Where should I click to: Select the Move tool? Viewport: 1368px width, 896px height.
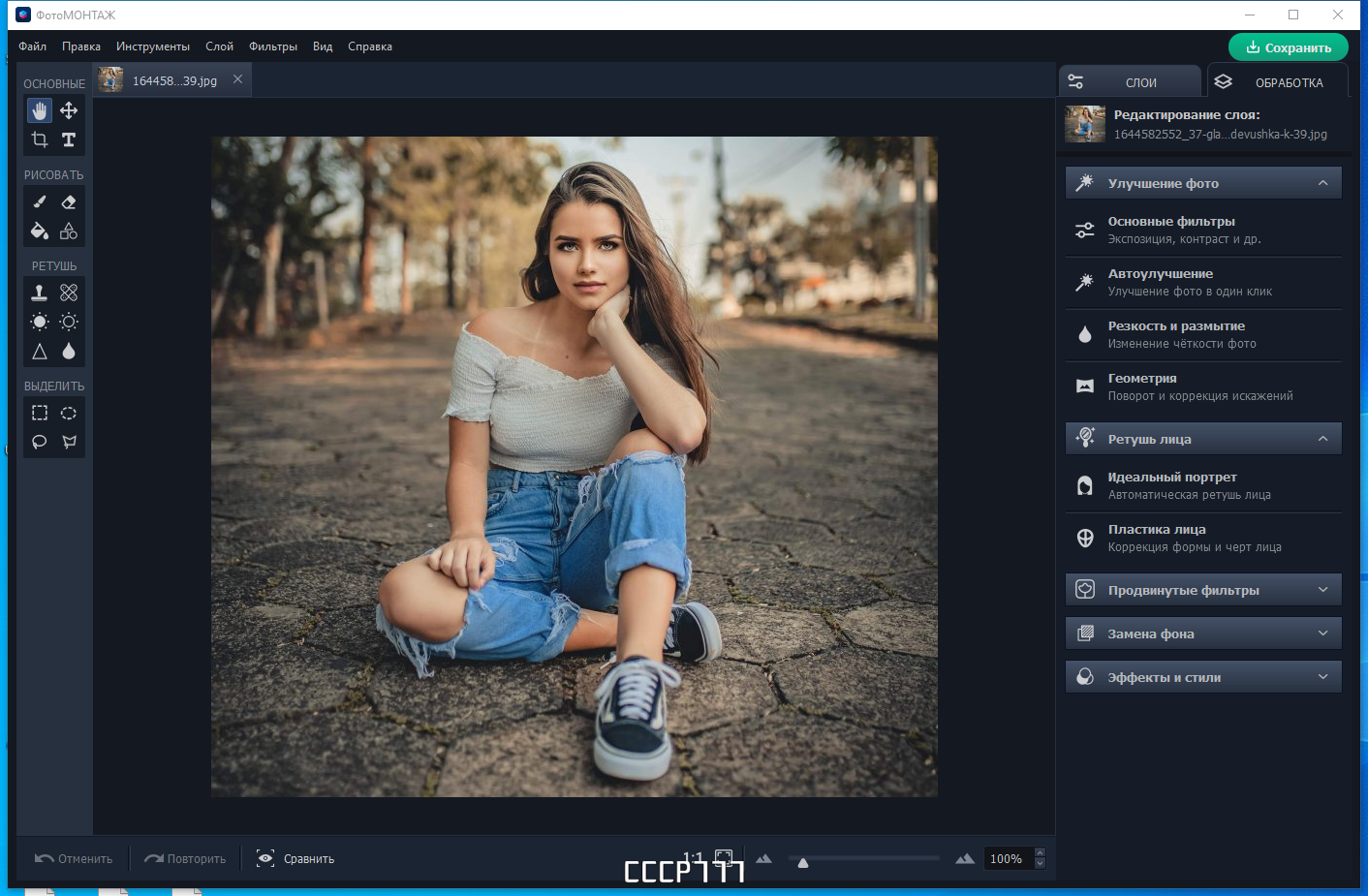click(x=69, y=110)
